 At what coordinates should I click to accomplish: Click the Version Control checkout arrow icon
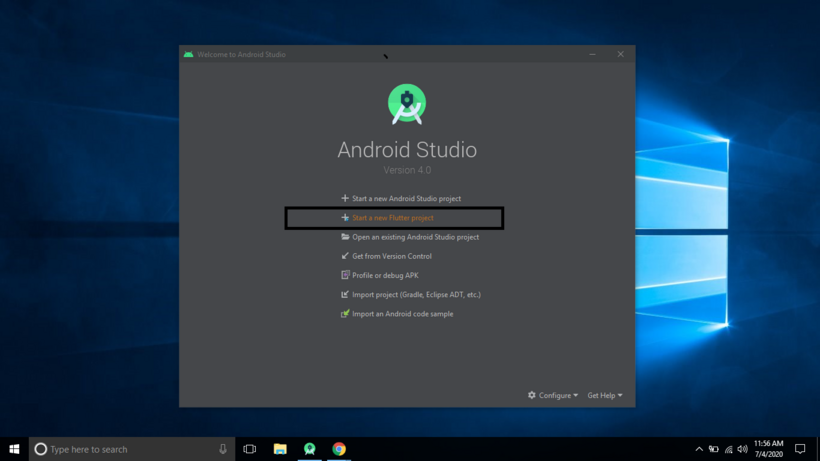[345, 256]
